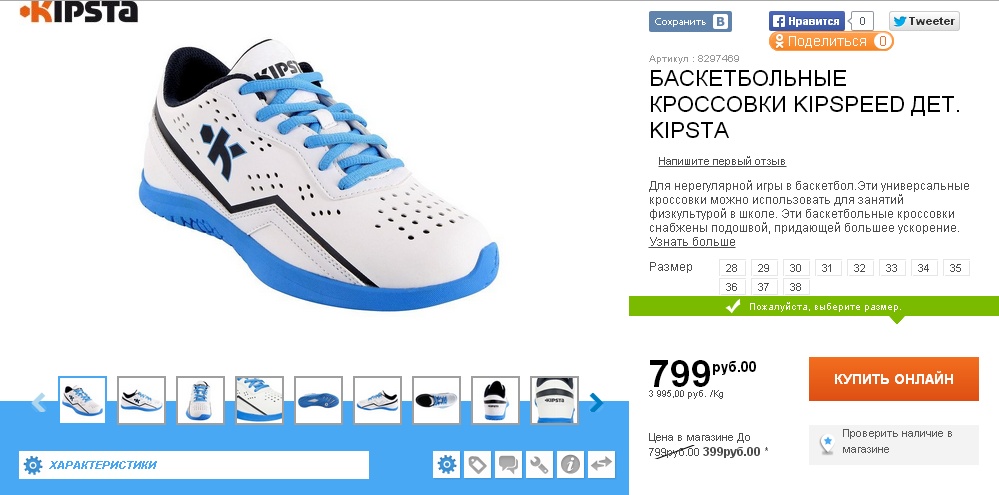Click the info circle icon
This screenshot has height=495, width=999.
click(570, 464)
